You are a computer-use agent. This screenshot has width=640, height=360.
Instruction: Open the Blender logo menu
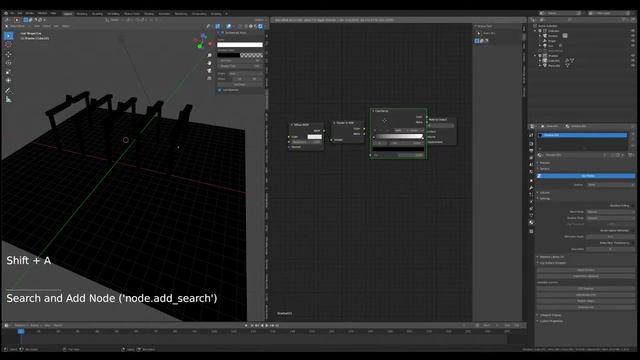coord(6,13)
